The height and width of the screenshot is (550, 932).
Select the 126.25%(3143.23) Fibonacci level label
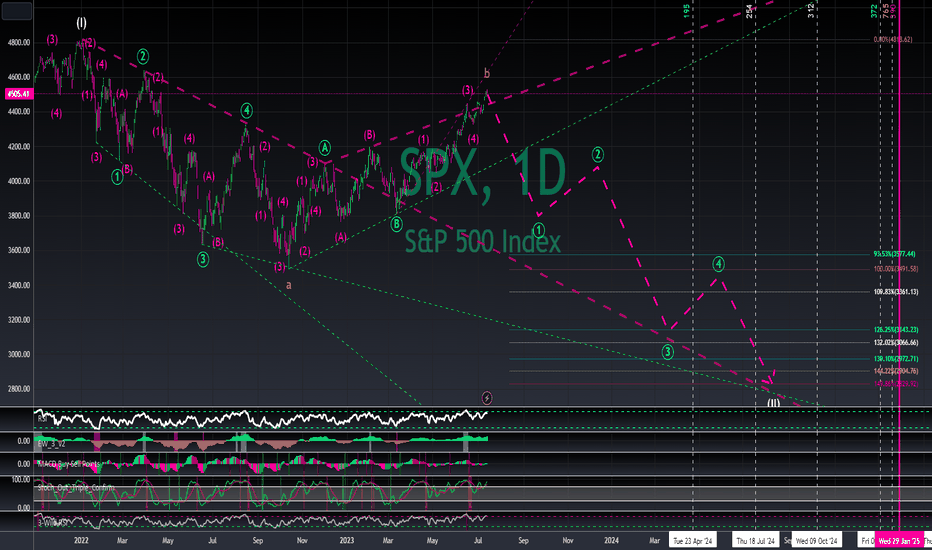(895, 330)
